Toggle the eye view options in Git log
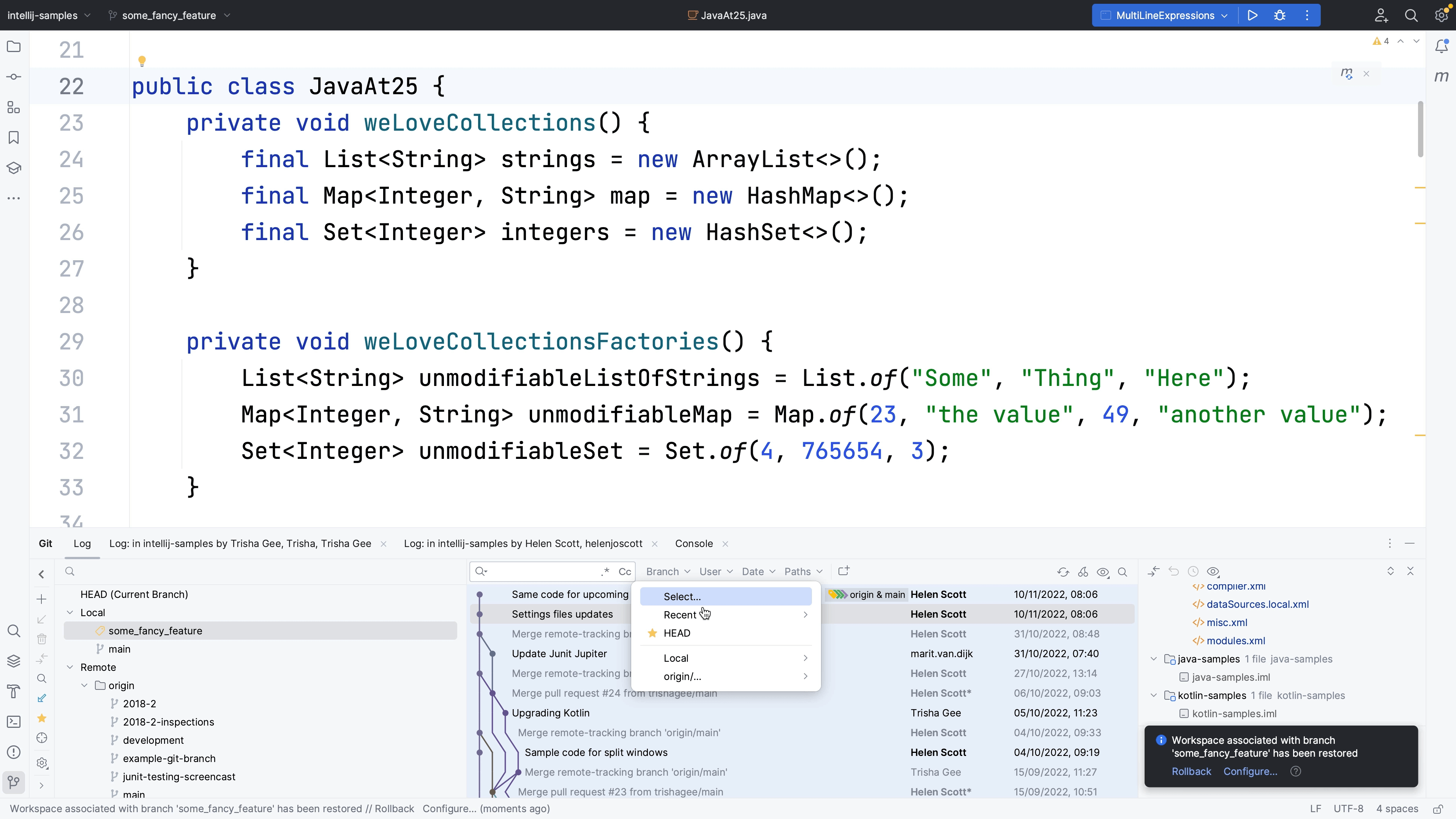The height and width of the screenshot is (819, 1456). click(1102, 572)
